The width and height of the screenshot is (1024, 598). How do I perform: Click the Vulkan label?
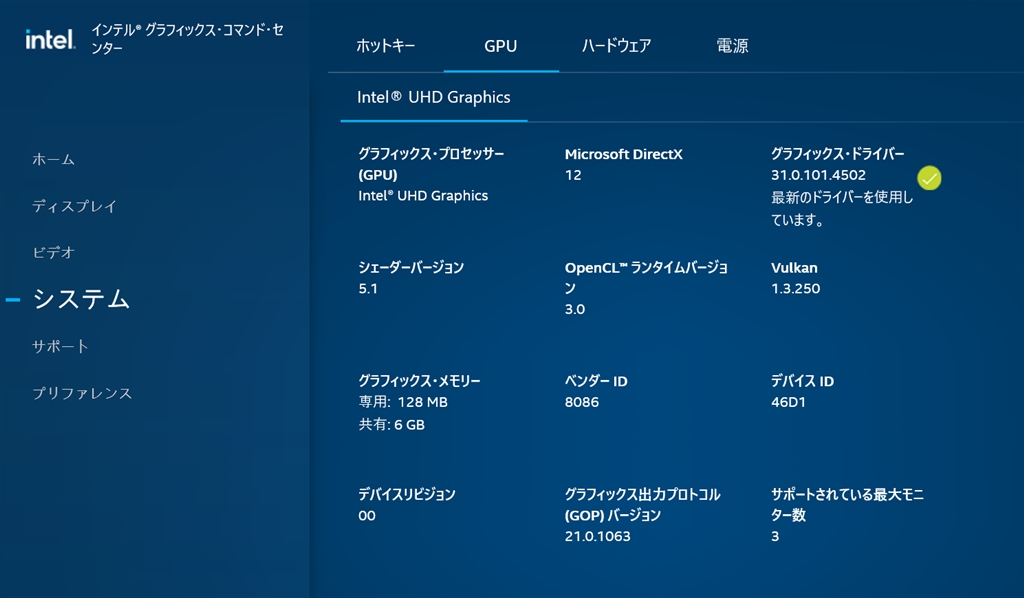coord(794,268)
